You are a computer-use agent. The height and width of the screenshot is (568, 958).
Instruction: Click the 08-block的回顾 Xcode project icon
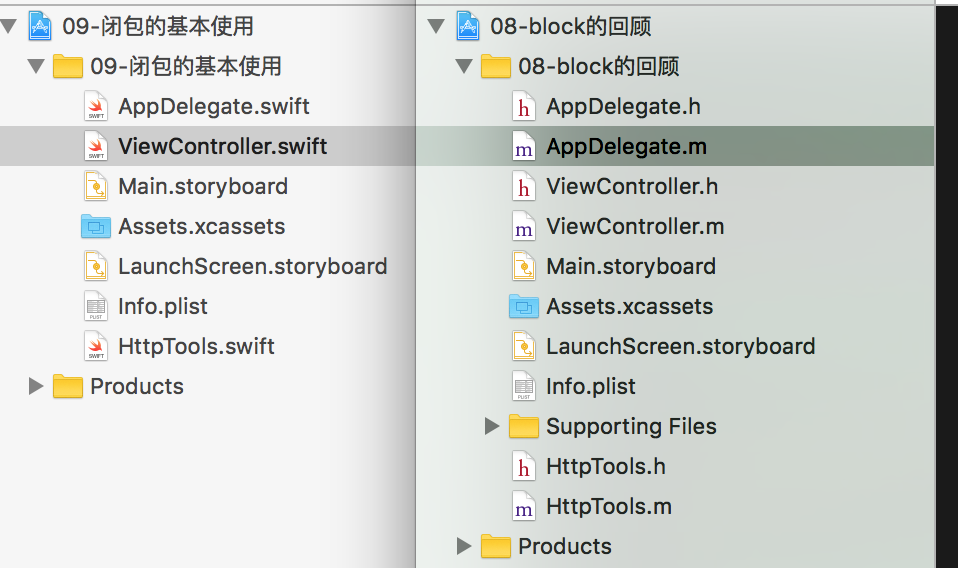468,26
